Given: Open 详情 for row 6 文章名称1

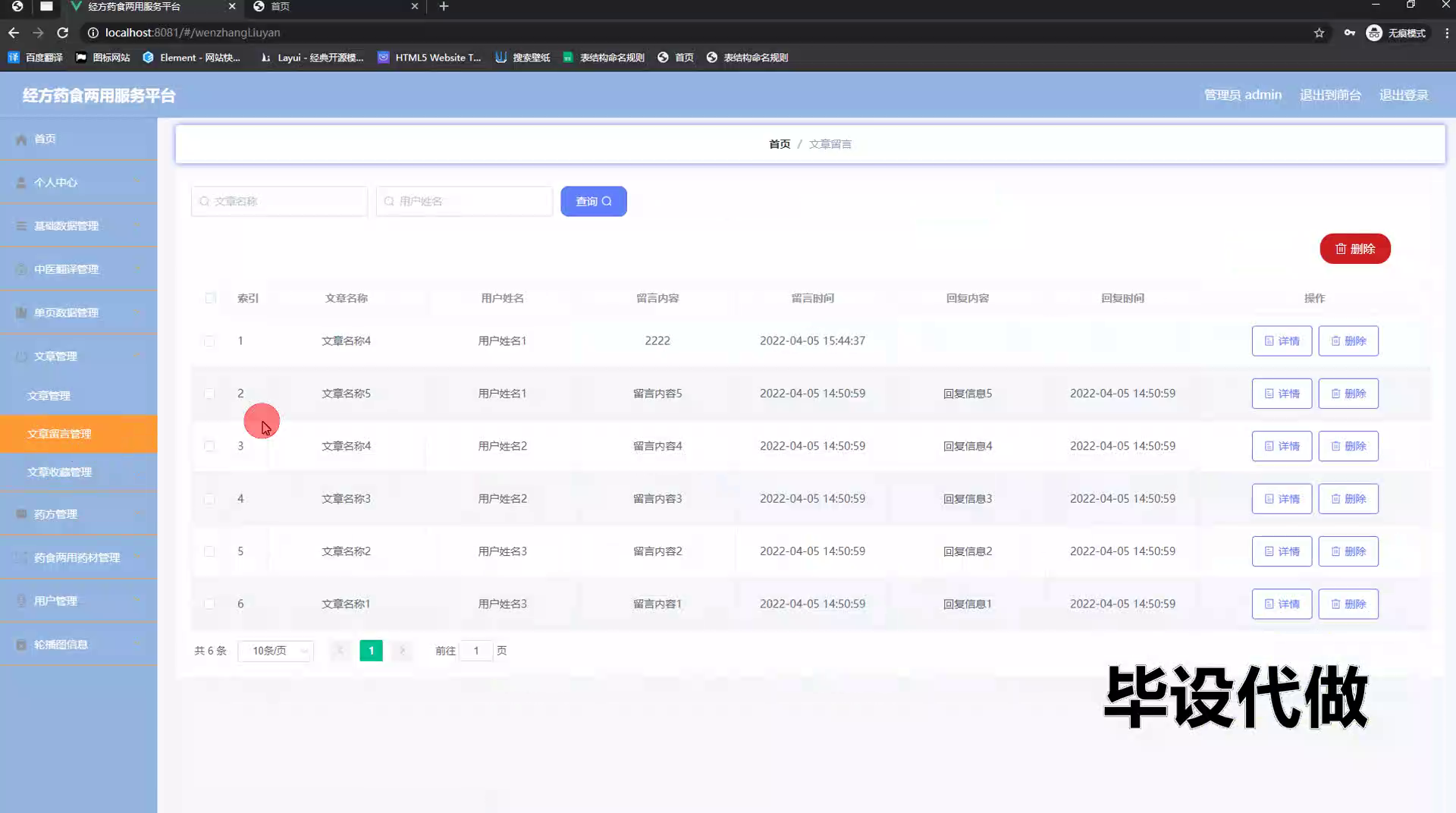Looking at the screenshot, I should [1282, 604].
